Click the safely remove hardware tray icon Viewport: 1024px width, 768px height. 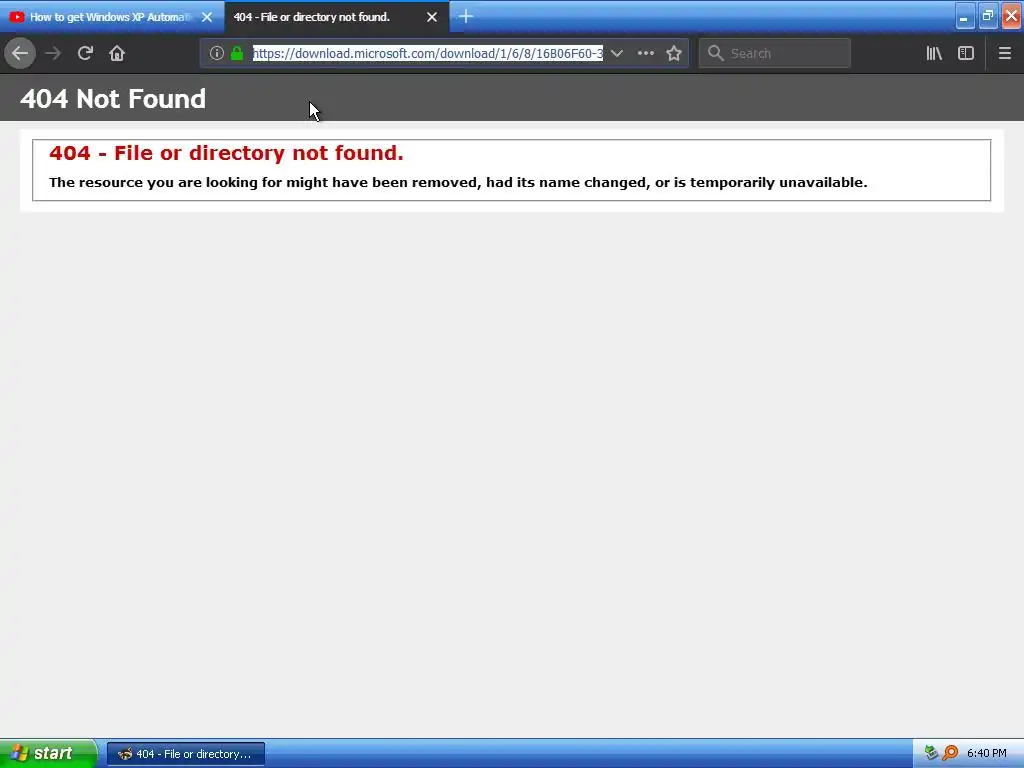[931, 753]
